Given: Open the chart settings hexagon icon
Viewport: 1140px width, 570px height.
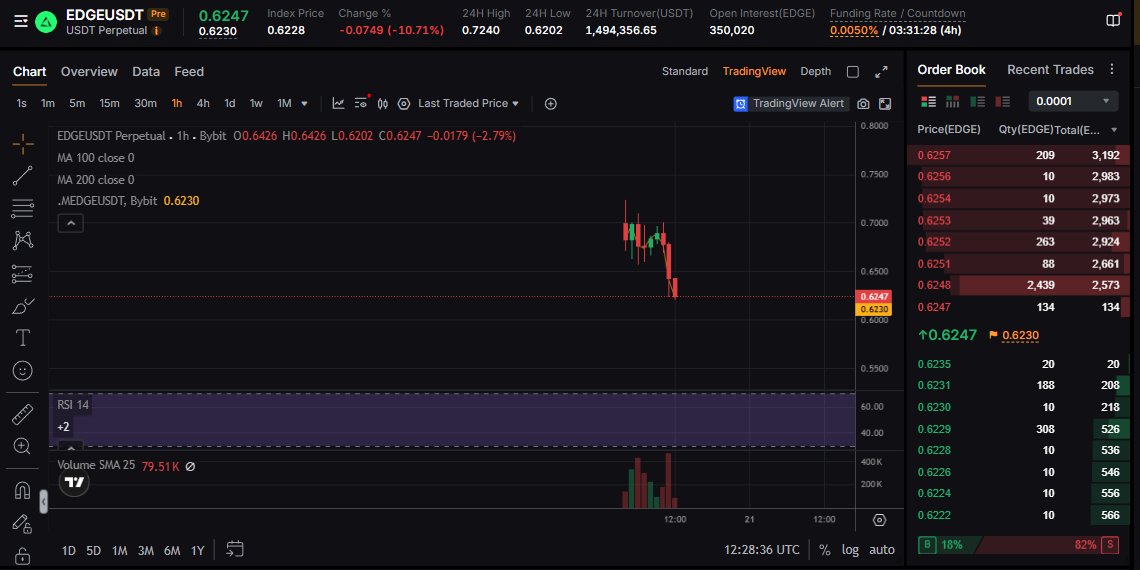Looking at the screenshot, I should coord(404,103).
